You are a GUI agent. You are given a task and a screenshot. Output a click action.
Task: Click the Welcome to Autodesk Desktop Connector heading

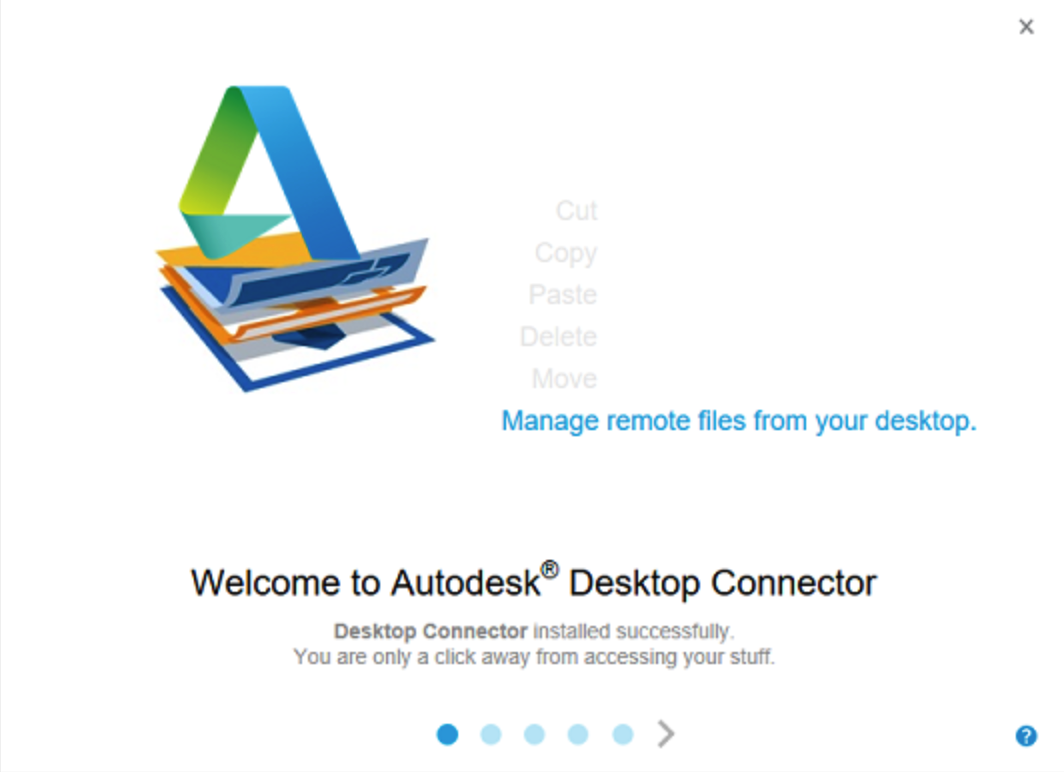[x=534, y=581]
